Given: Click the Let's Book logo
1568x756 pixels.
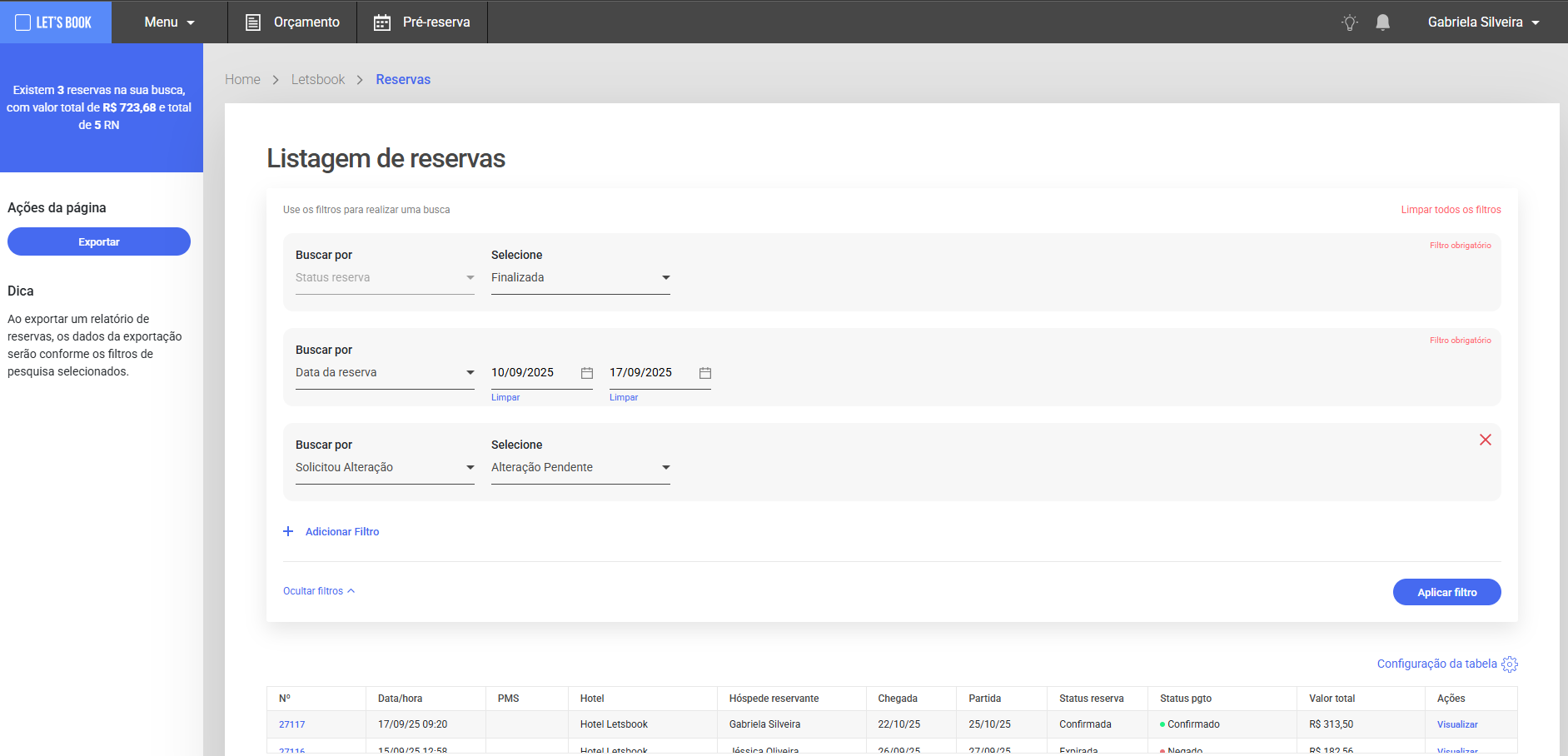Looking at the screenshot, I should click(x=55, y=22).
